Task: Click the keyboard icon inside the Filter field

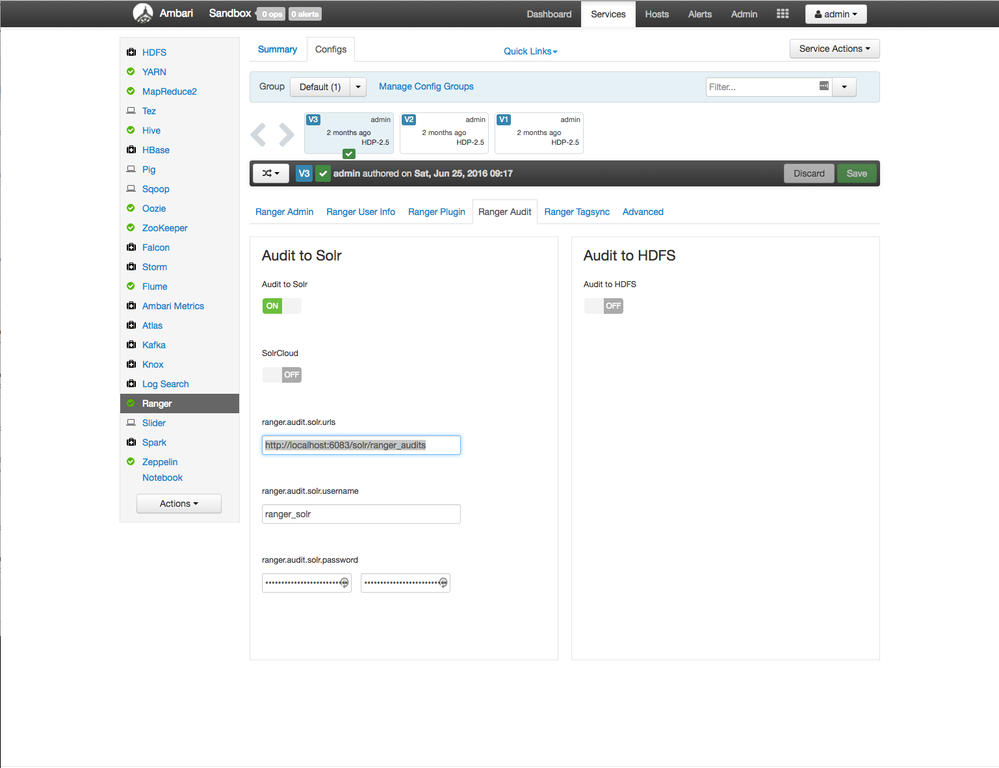Action: (821, 87)
